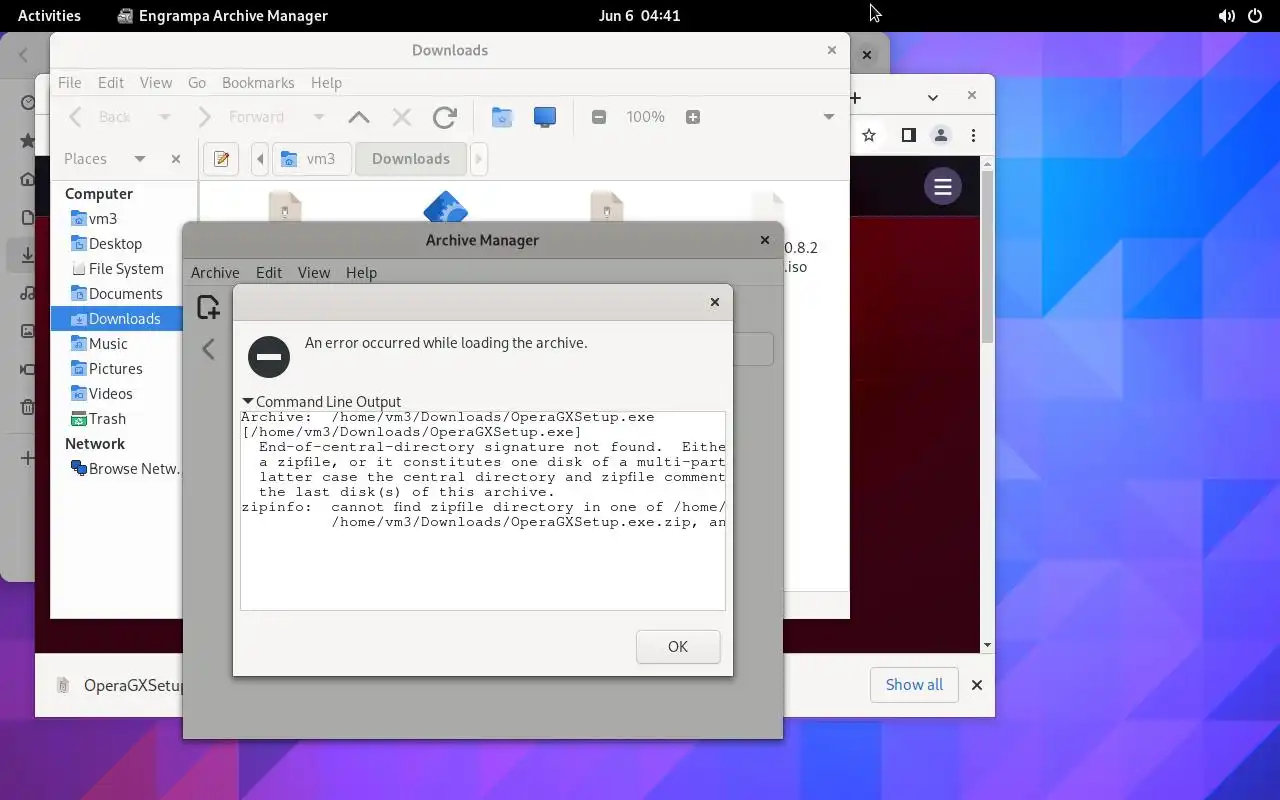This screenshot has width=1280, height=800.
Task: Open the home folder icon
Action: [502, 117]
